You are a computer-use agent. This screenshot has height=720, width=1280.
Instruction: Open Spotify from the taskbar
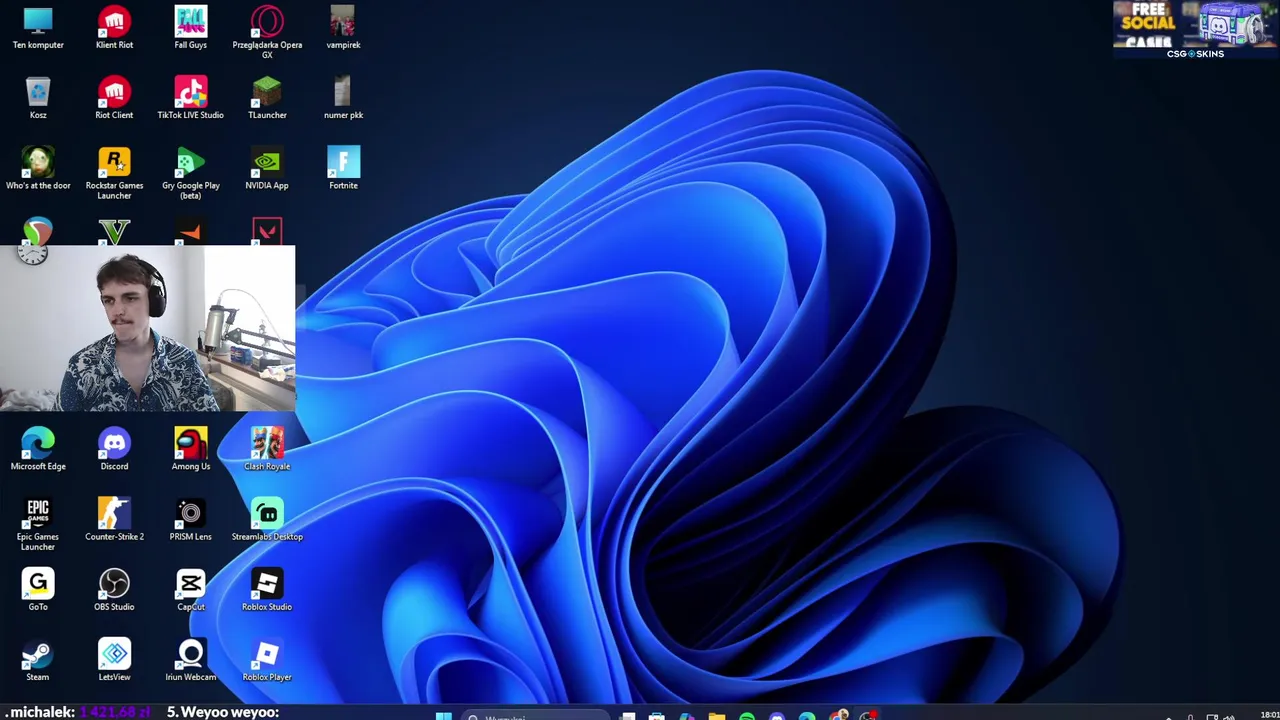pos(747,715)
